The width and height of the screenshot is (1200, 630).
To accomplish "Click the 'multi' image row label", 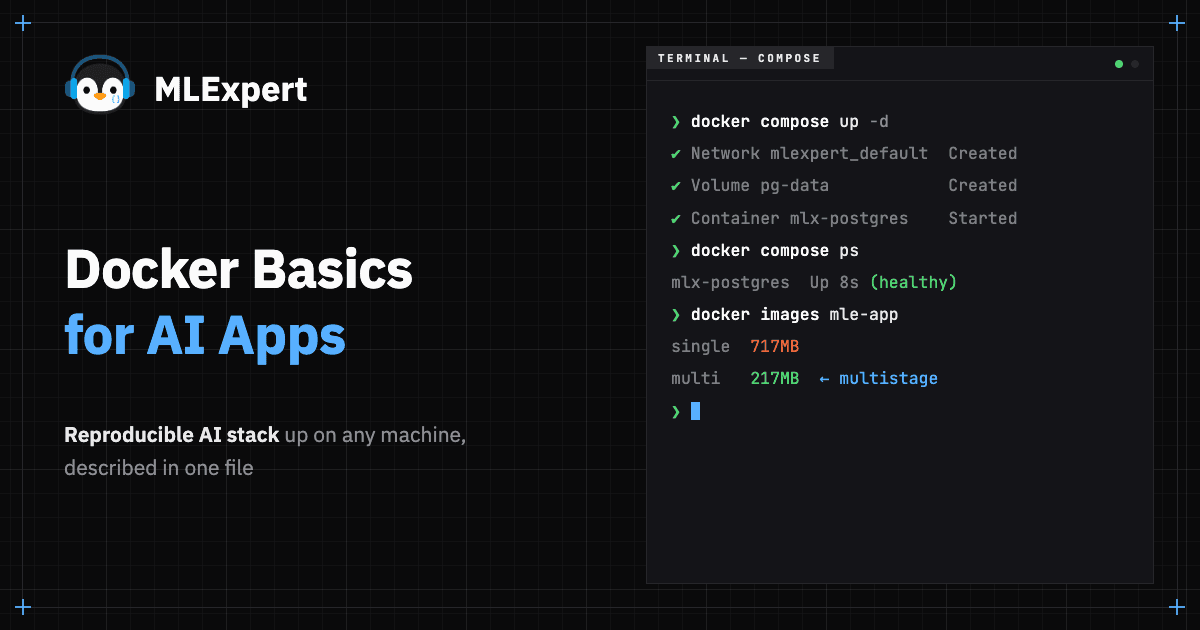I will point(695,378).
